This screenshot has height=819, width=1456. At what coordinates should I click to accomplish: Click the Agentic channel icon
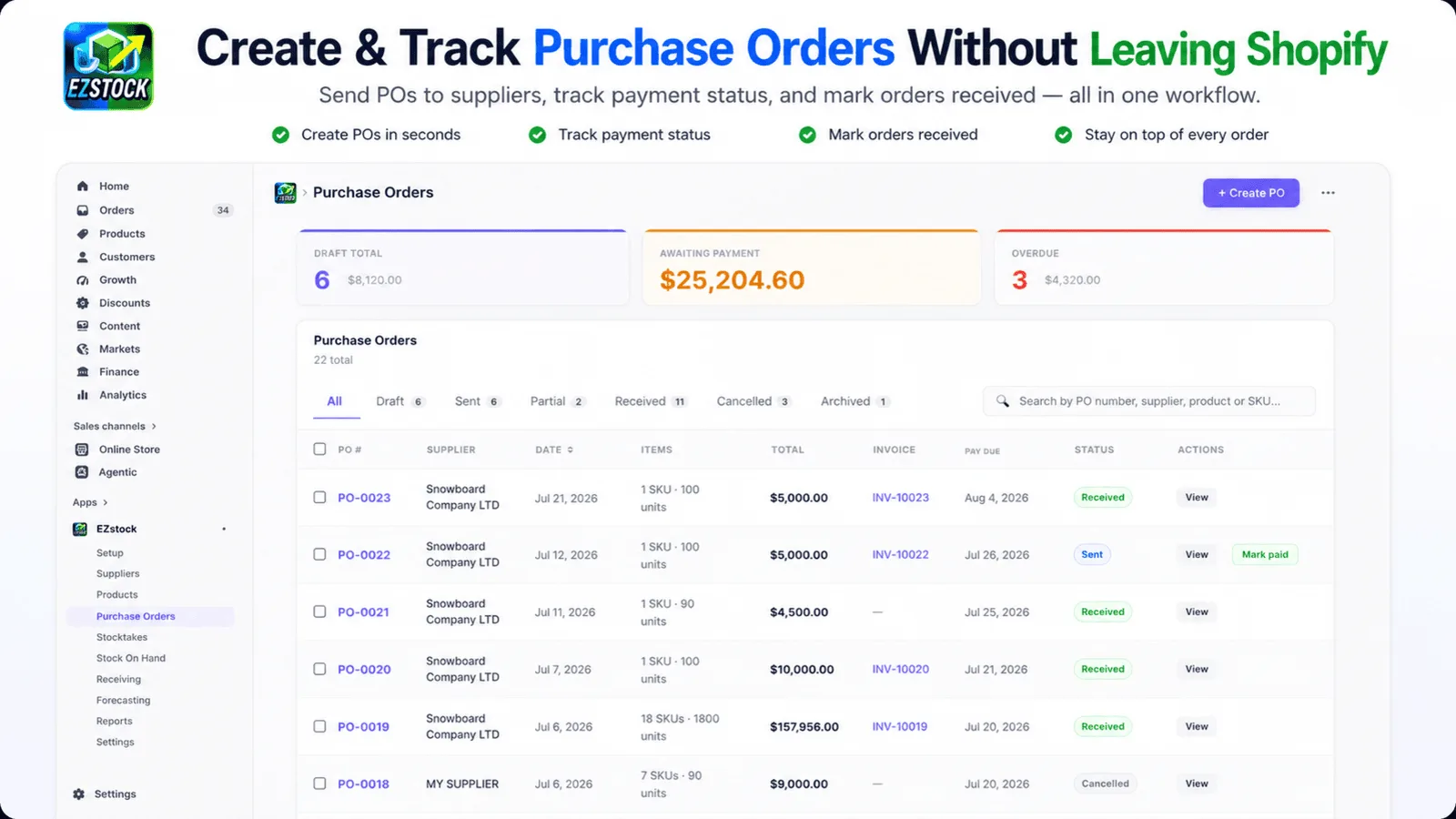click(82, 472)
